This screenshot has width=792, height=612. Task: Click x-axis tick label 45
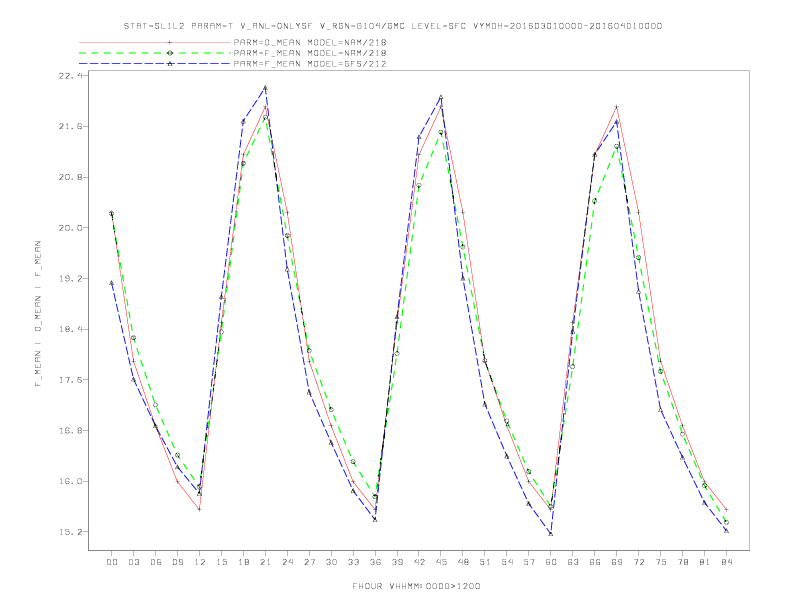(x=441, y=562)
